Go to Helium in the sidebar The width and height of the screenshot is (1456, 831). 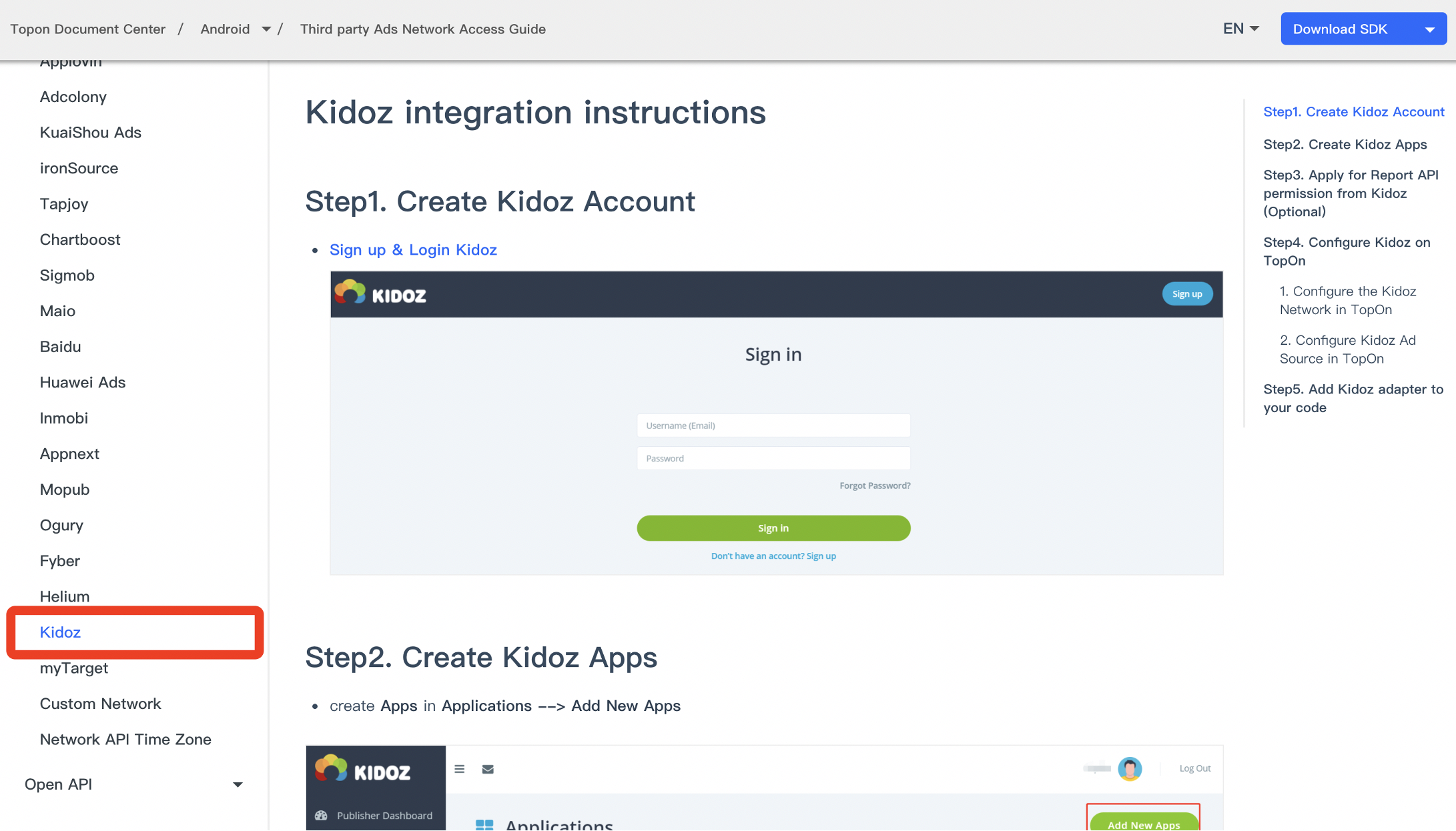tap(64, 597)
